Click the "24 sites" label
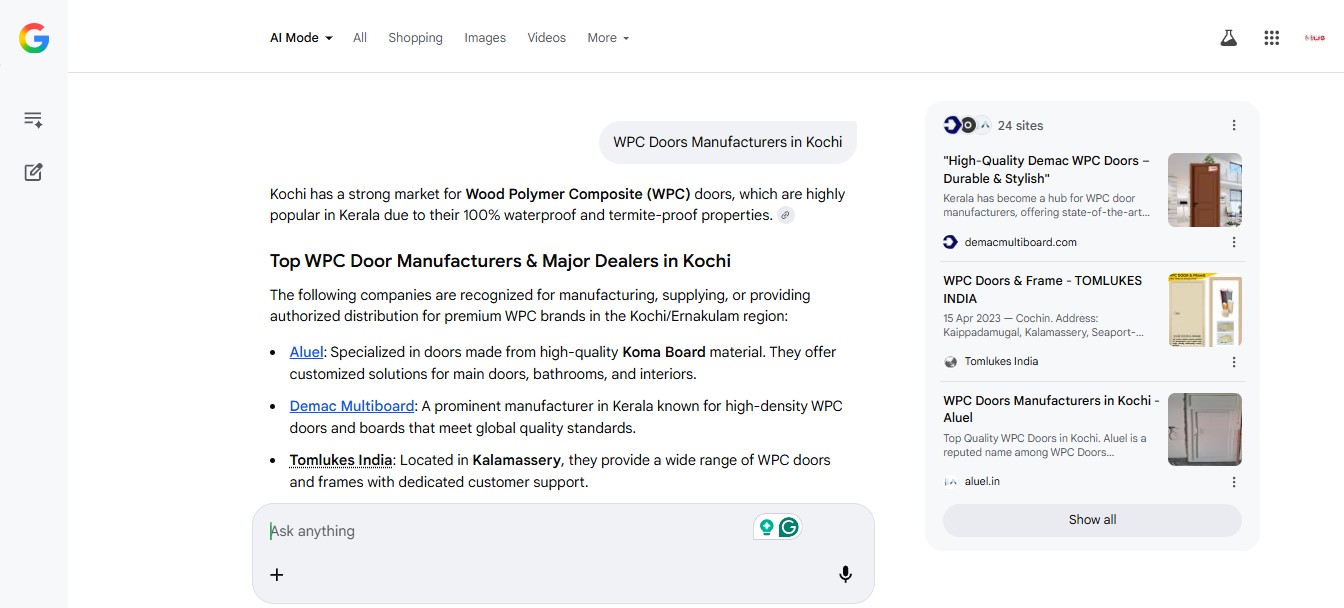This screenshot has width=1344, height=608. click(x=1020, y=125)
